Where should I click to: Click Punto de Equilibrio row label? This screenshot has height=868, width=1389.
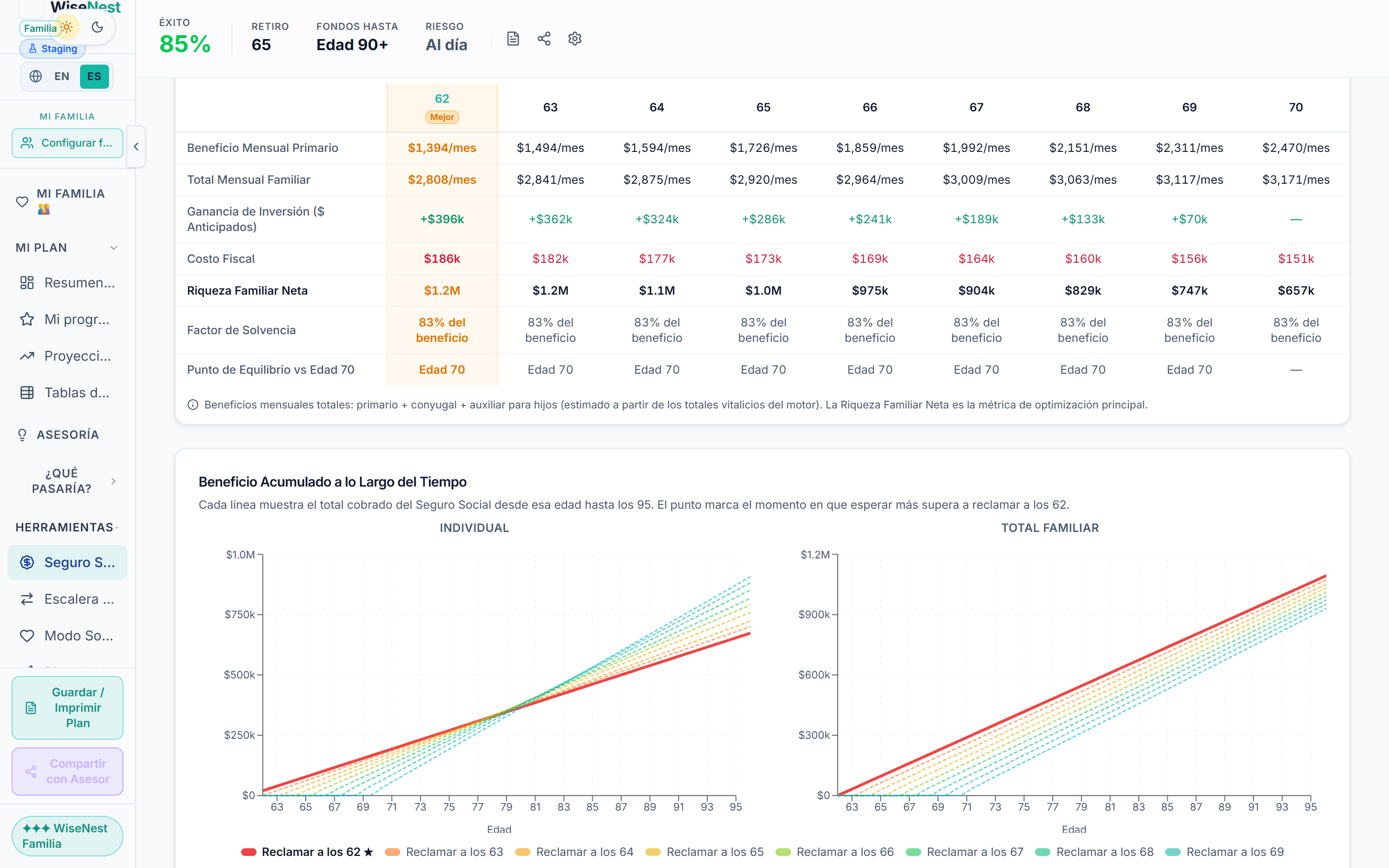pos(271,370)
